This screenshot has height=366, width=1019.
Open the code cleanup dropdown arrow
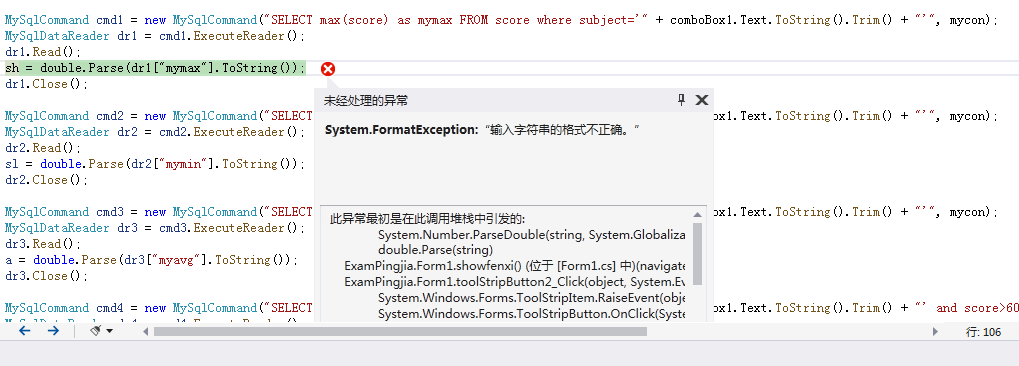tap(109, 332)
